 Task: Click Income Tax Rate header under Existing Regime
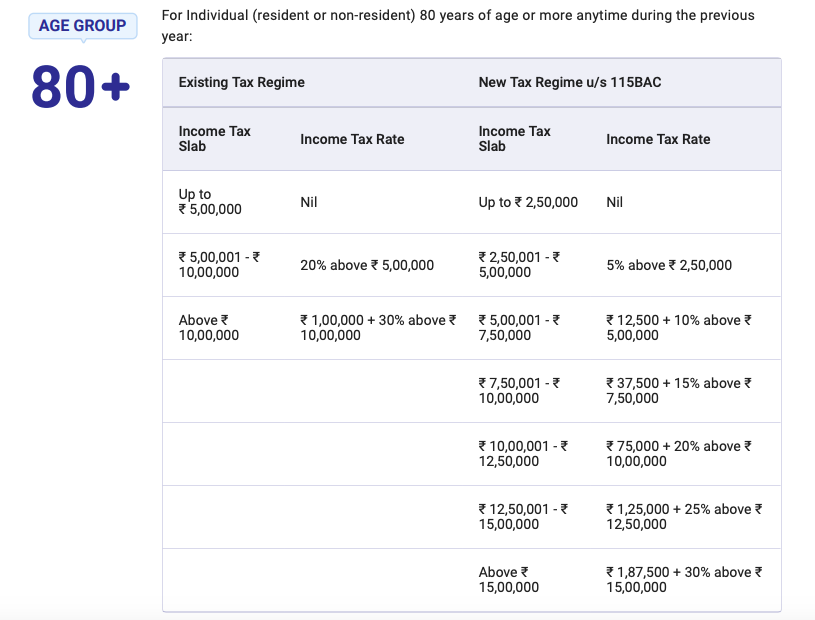[352, 139]
